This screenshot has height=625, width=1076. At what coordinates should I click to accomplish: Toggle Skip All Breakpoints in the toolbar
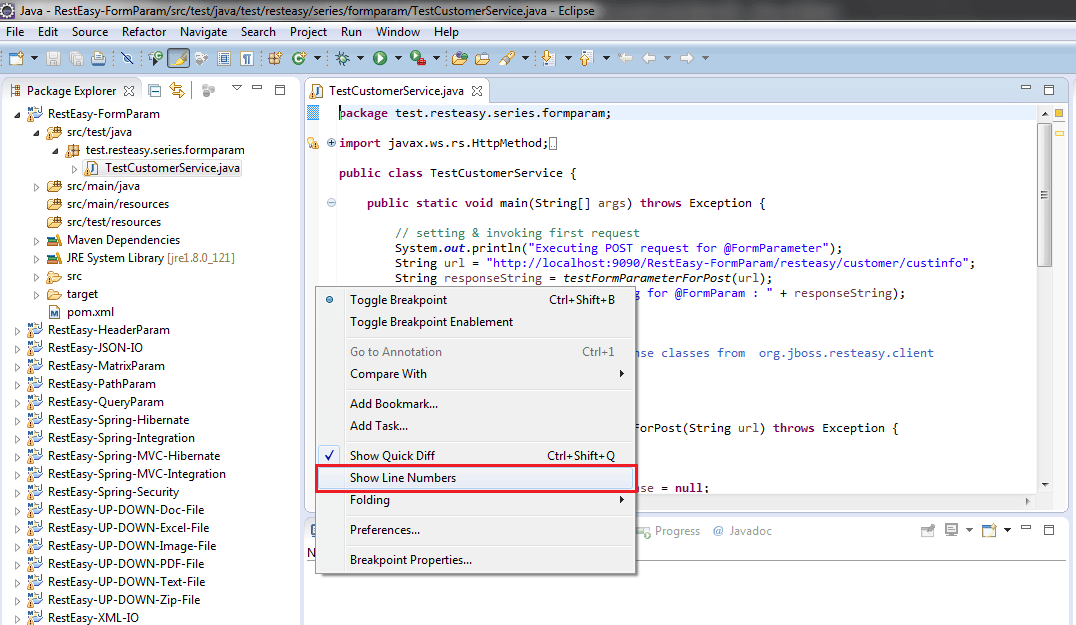(129, 57)
